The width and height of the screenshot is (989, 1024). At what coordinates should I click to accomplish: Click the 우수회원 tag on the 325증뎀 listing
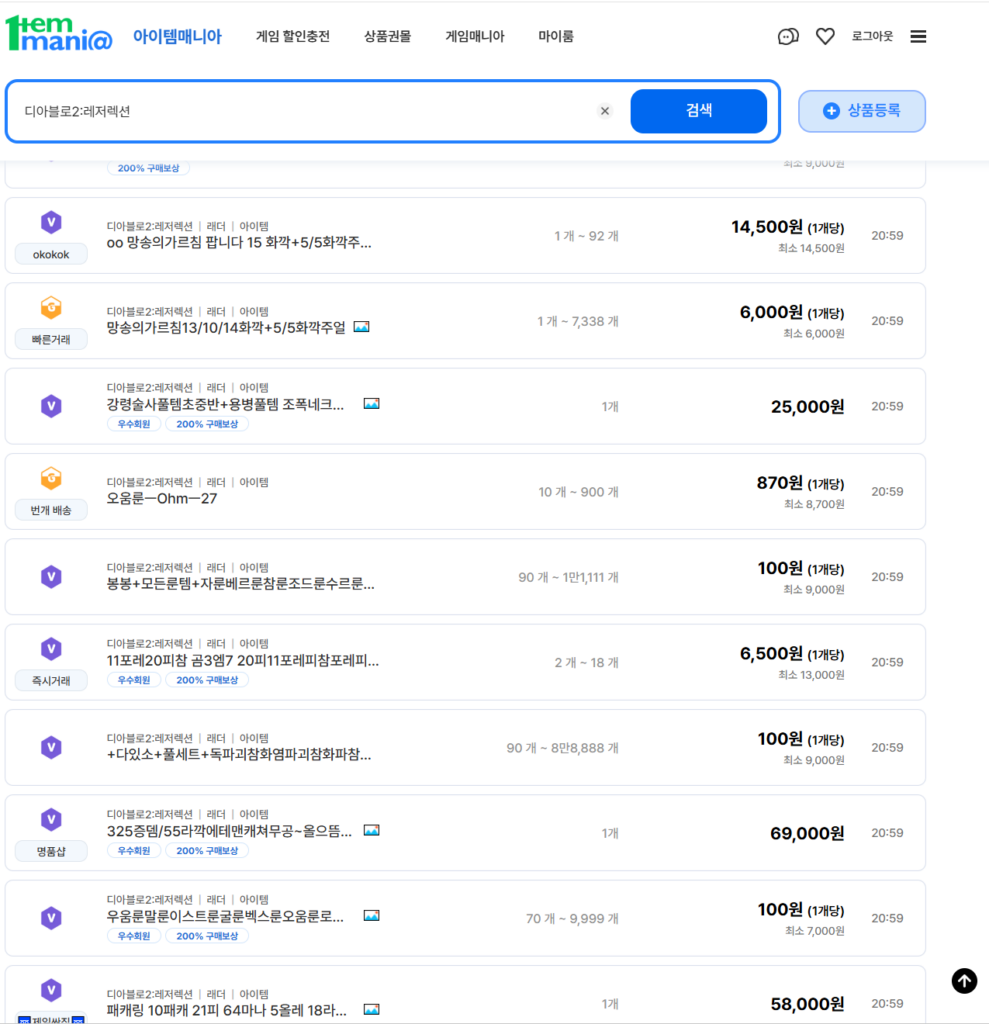134,850
